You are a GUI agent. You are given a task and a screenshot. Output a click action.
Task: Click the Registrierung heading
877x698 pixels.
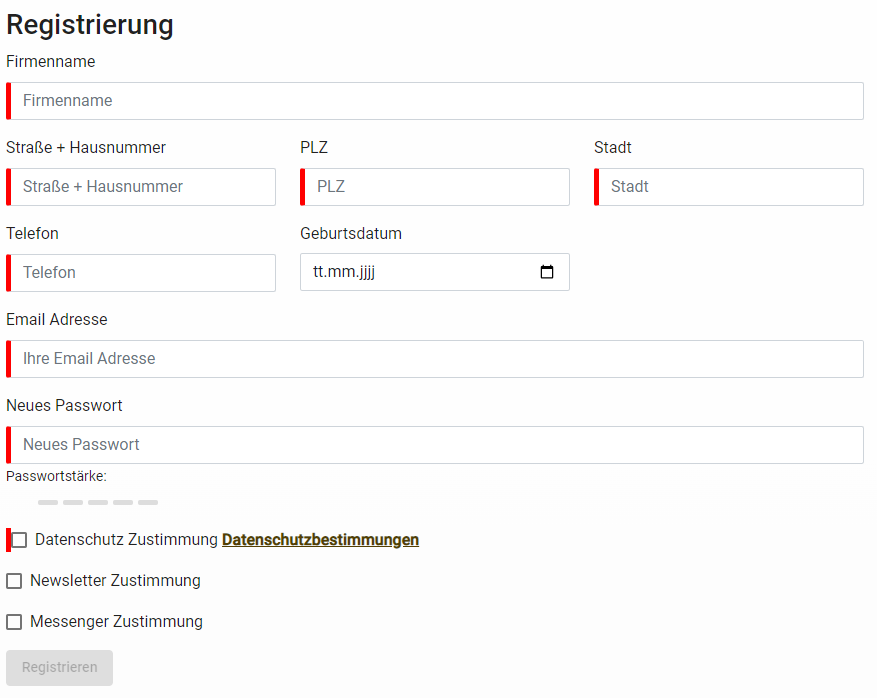90,25
